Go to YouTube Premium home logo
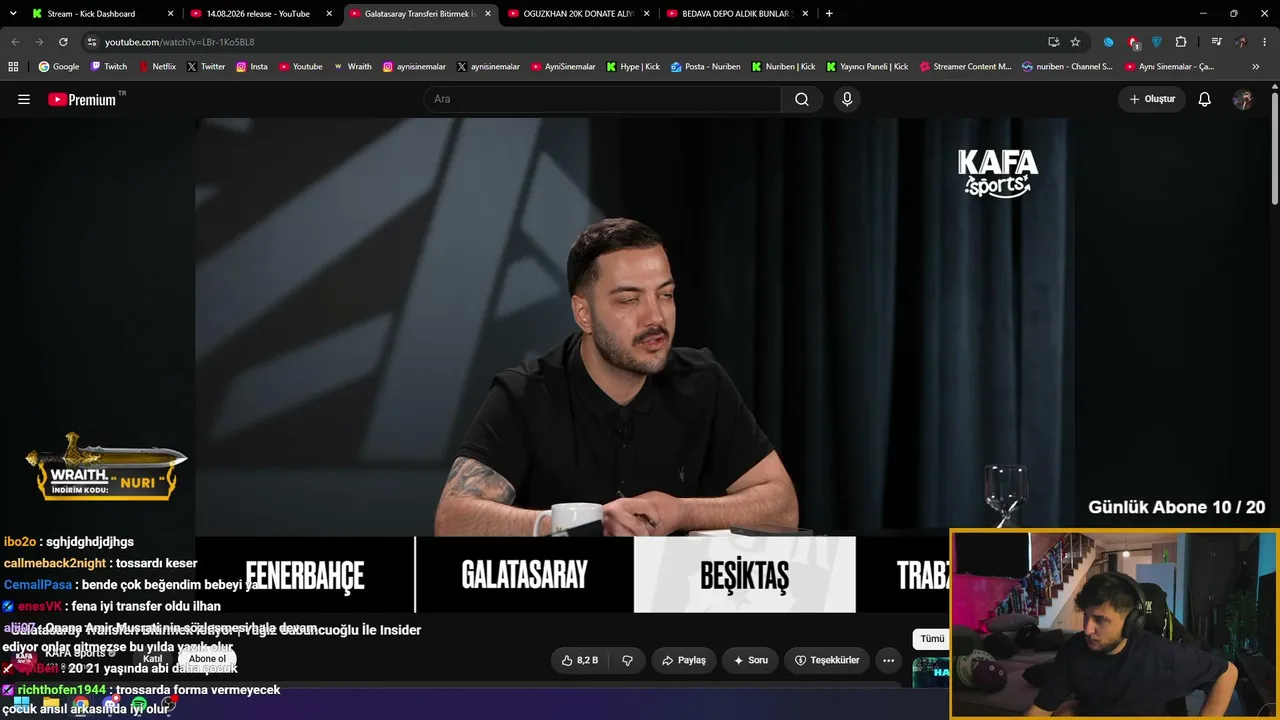The height and width of the screenshot is (720, 1280). pyautogui.click(x=82, y=99)
